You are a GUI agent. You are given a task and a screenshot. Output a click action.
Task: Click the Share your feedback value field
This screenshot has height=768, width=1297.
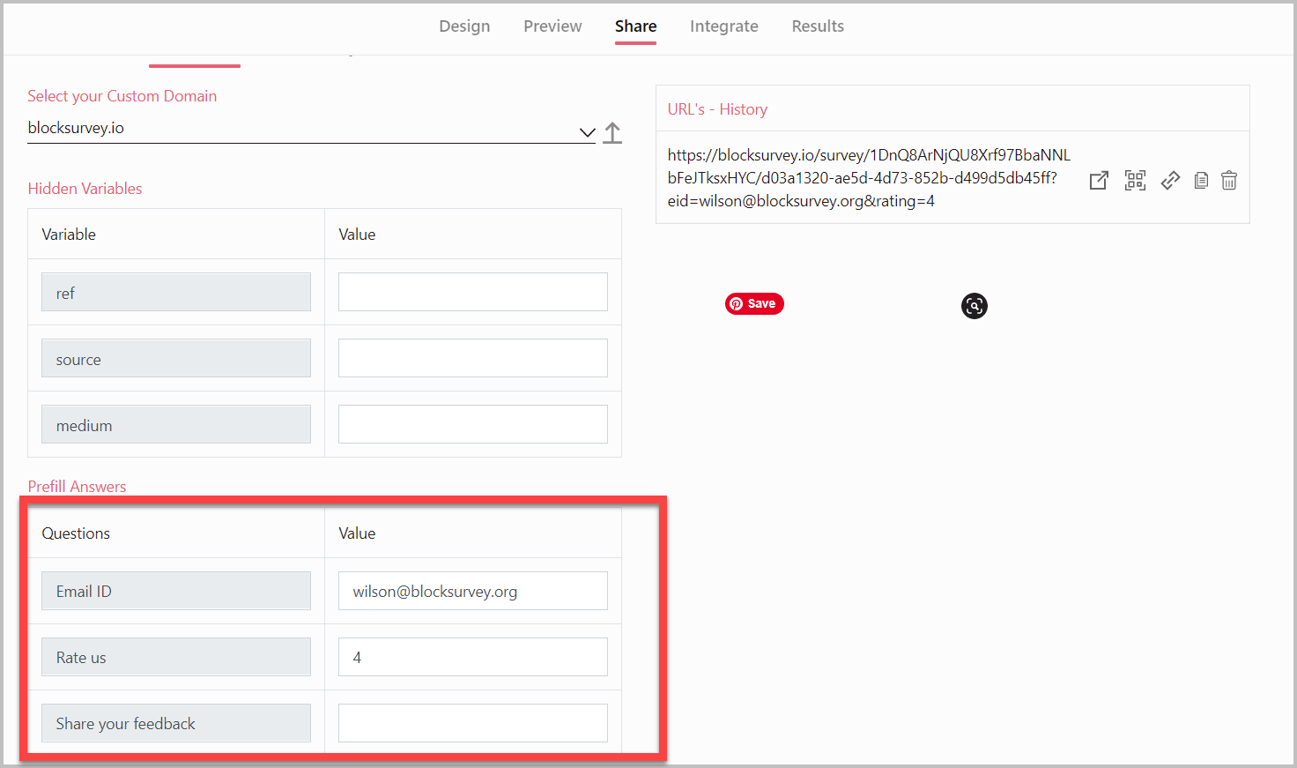(473, 722)
